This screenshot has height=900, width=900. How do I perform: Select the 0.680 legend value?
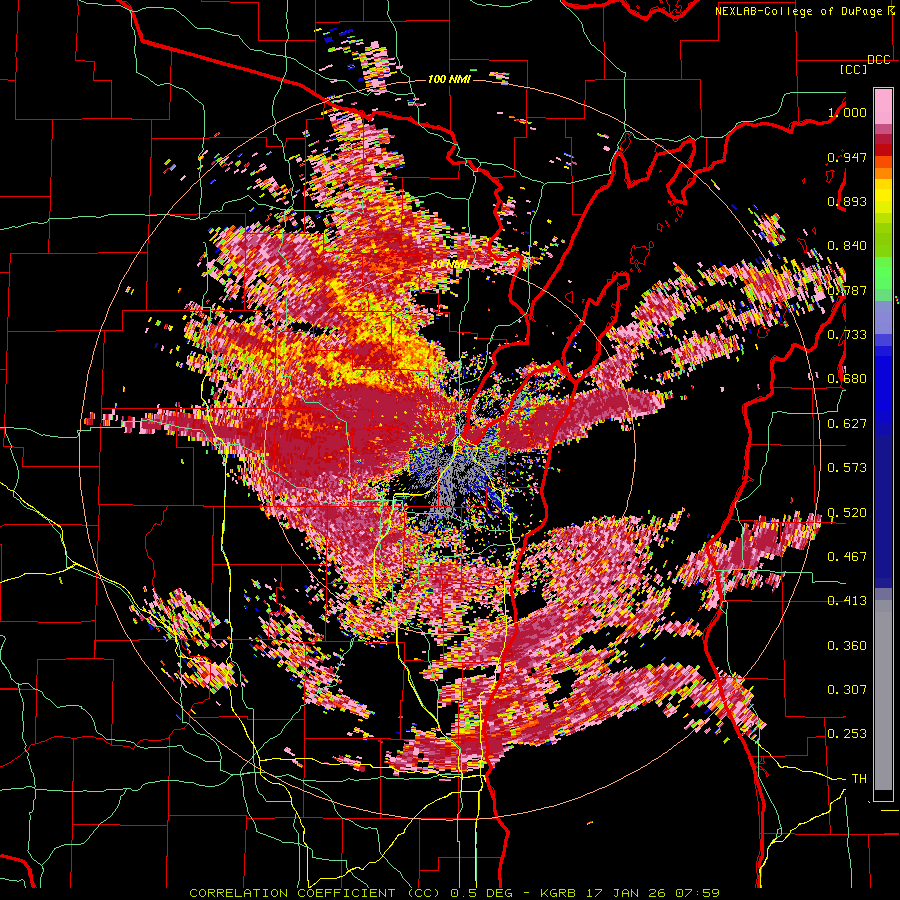[847, 379]
